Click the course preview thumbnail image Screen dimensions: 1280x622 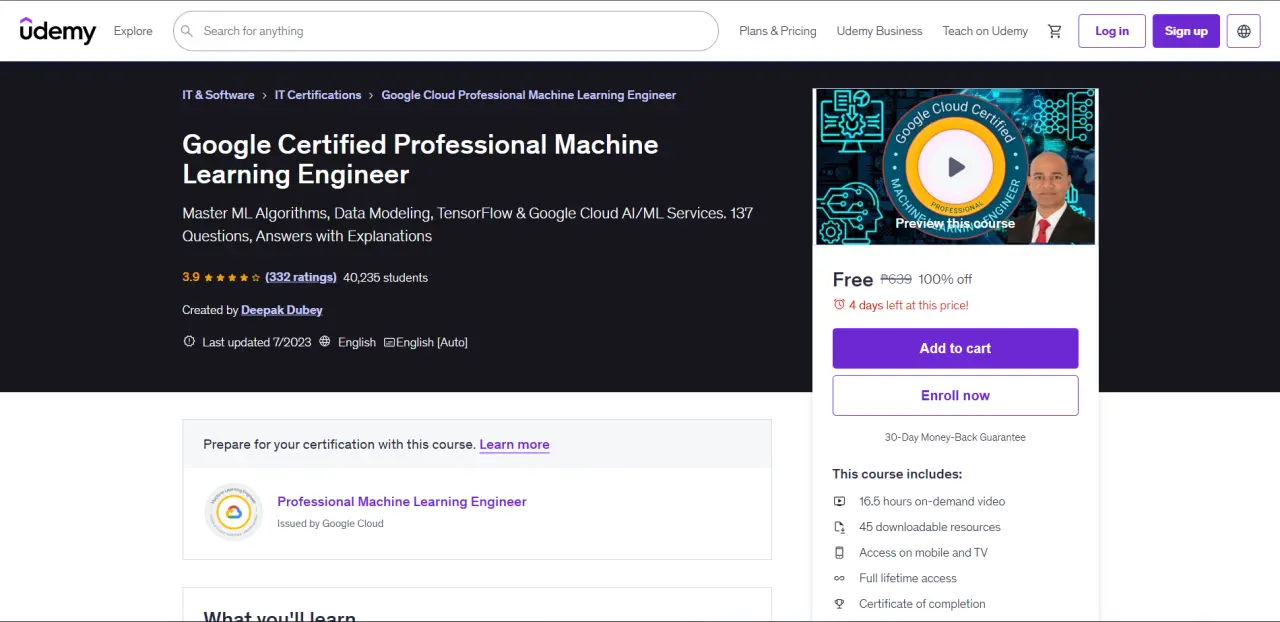point(956,167)
